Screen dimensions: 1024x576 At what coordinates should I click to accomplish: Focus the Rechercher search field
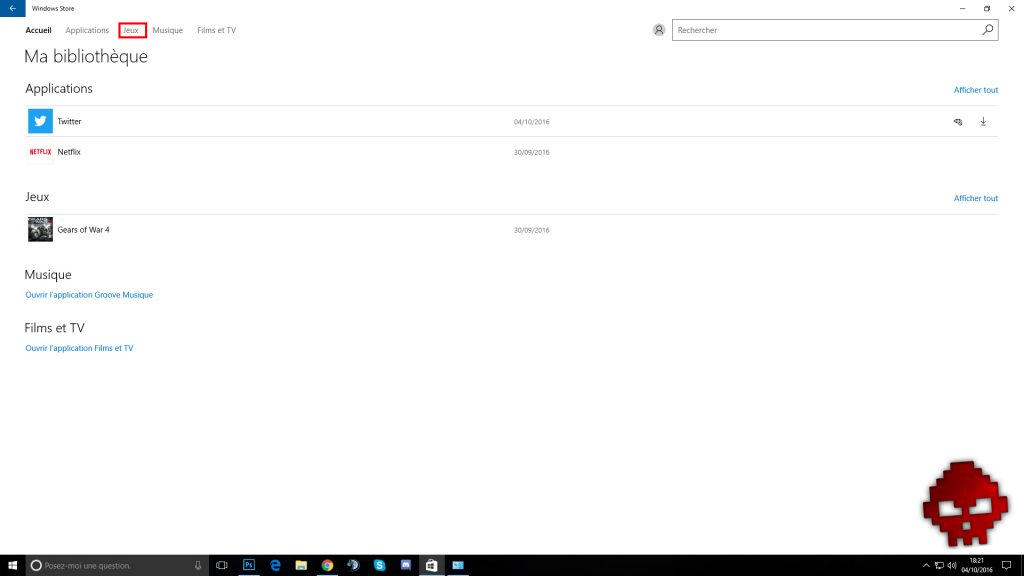point(825,30)
